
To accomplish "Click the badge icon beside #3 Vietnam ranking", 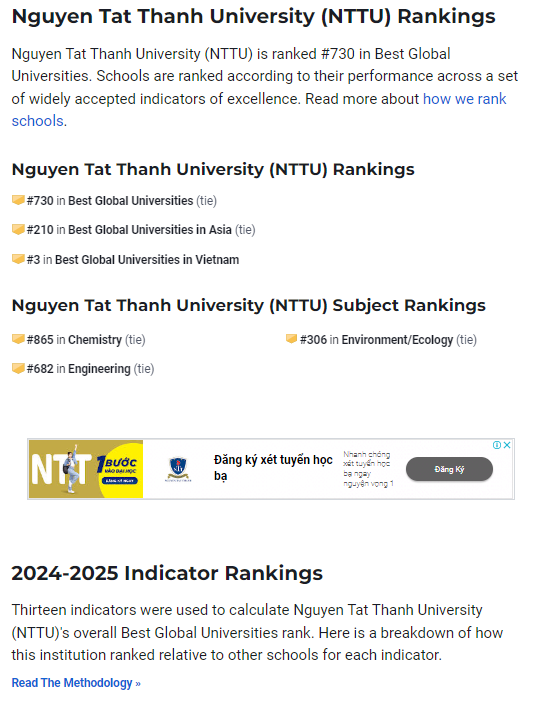I will (18, 259).
